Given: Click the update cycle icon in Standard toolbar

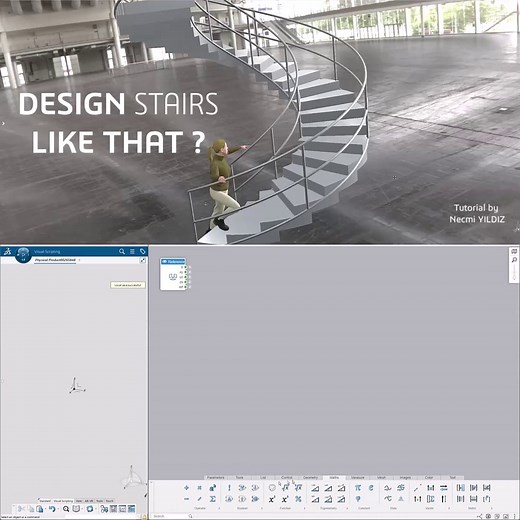Looking at the screenshot, I should (90, 509).
